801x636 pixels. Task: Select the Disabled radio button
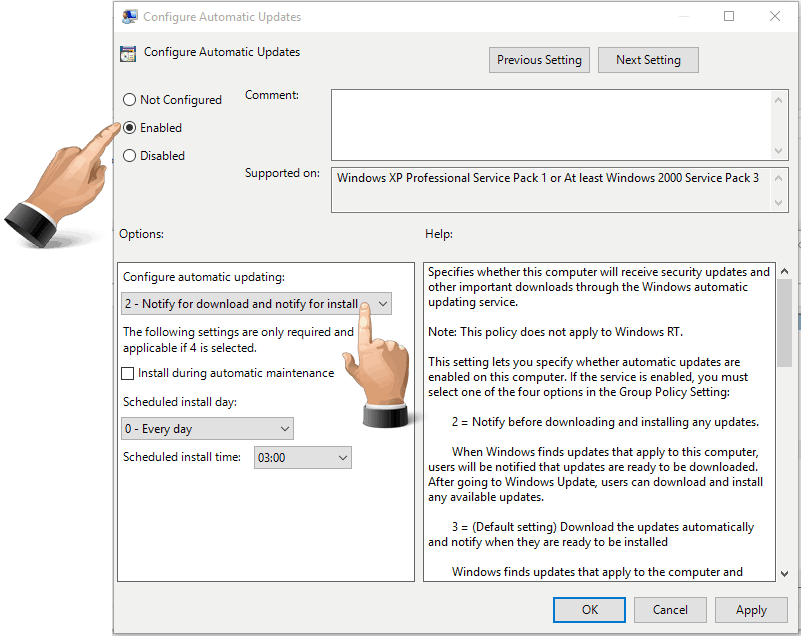[130, 155]
